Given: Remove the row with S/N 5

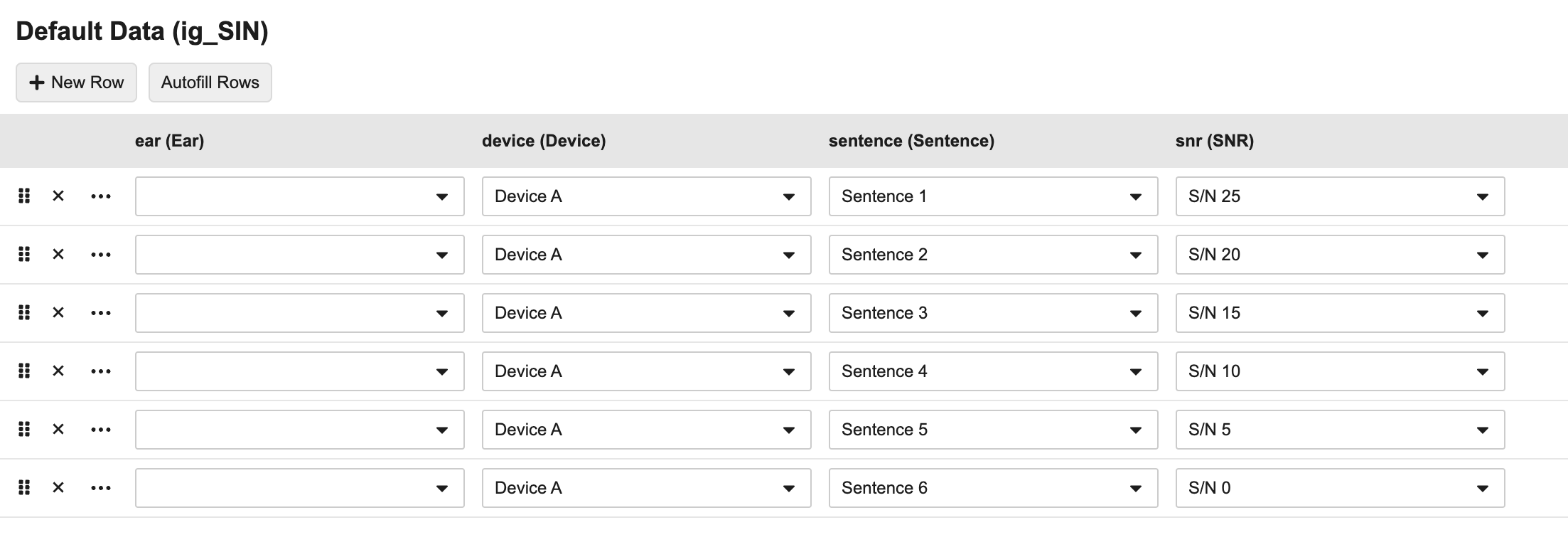Looking at the screenshot, I should click(x=58, y=429).
